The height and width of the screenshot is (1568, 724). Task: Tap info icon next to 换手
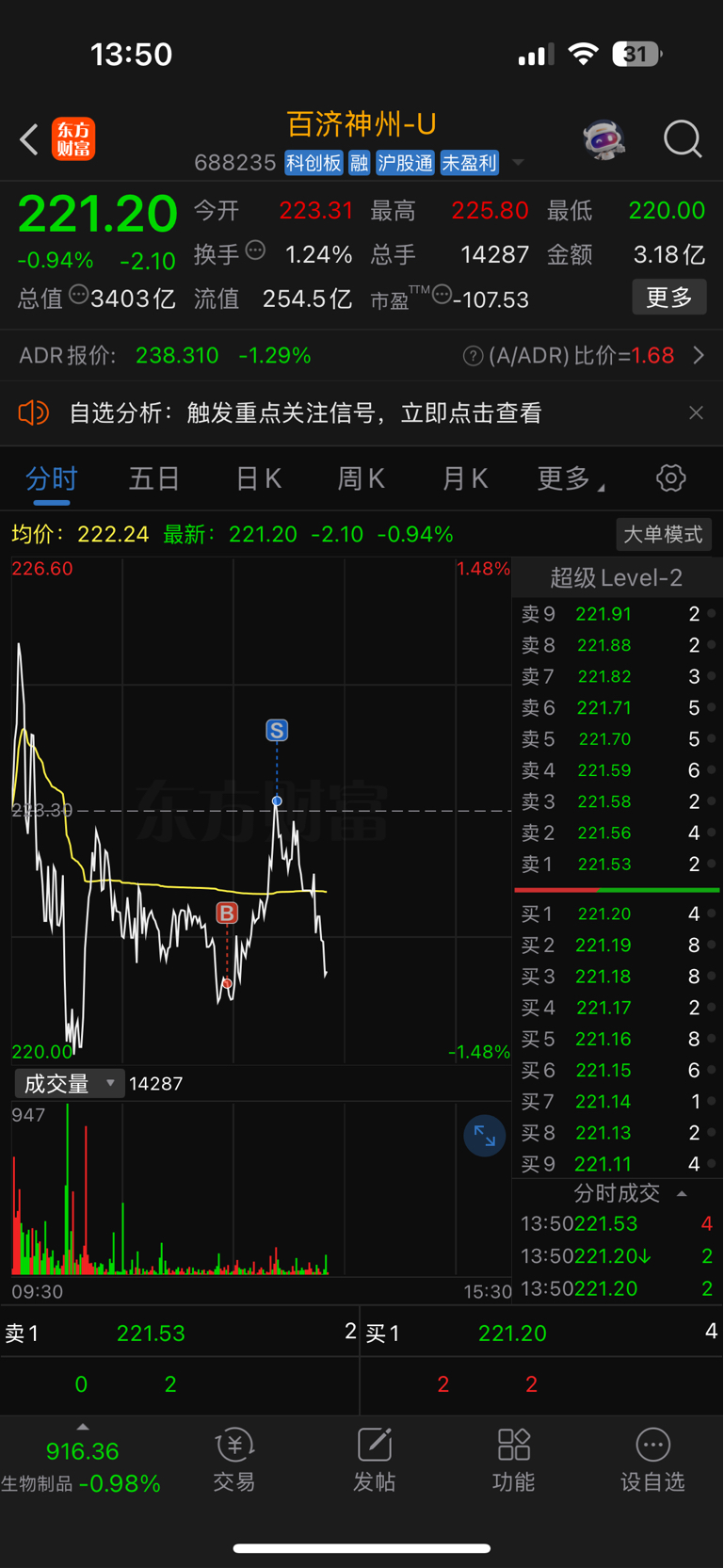tap(255, 251)
